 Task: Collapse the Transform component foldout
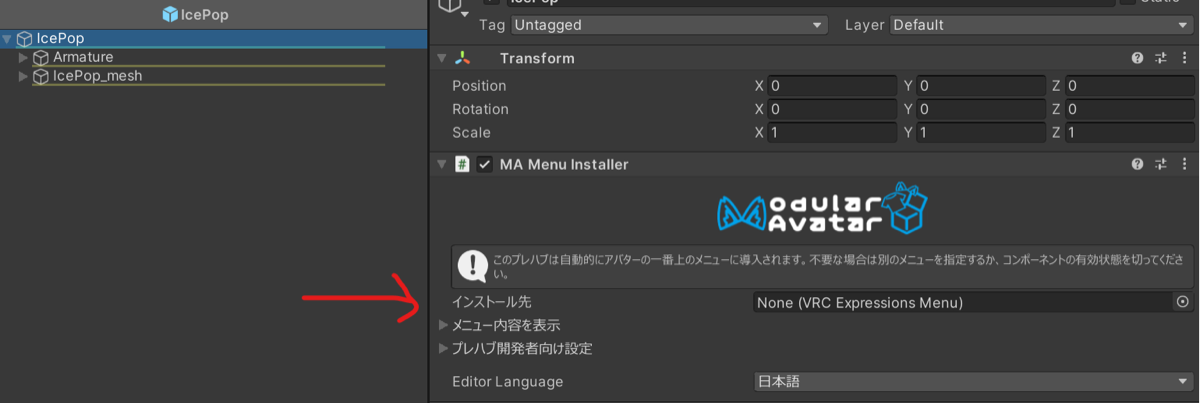(443, 59)
